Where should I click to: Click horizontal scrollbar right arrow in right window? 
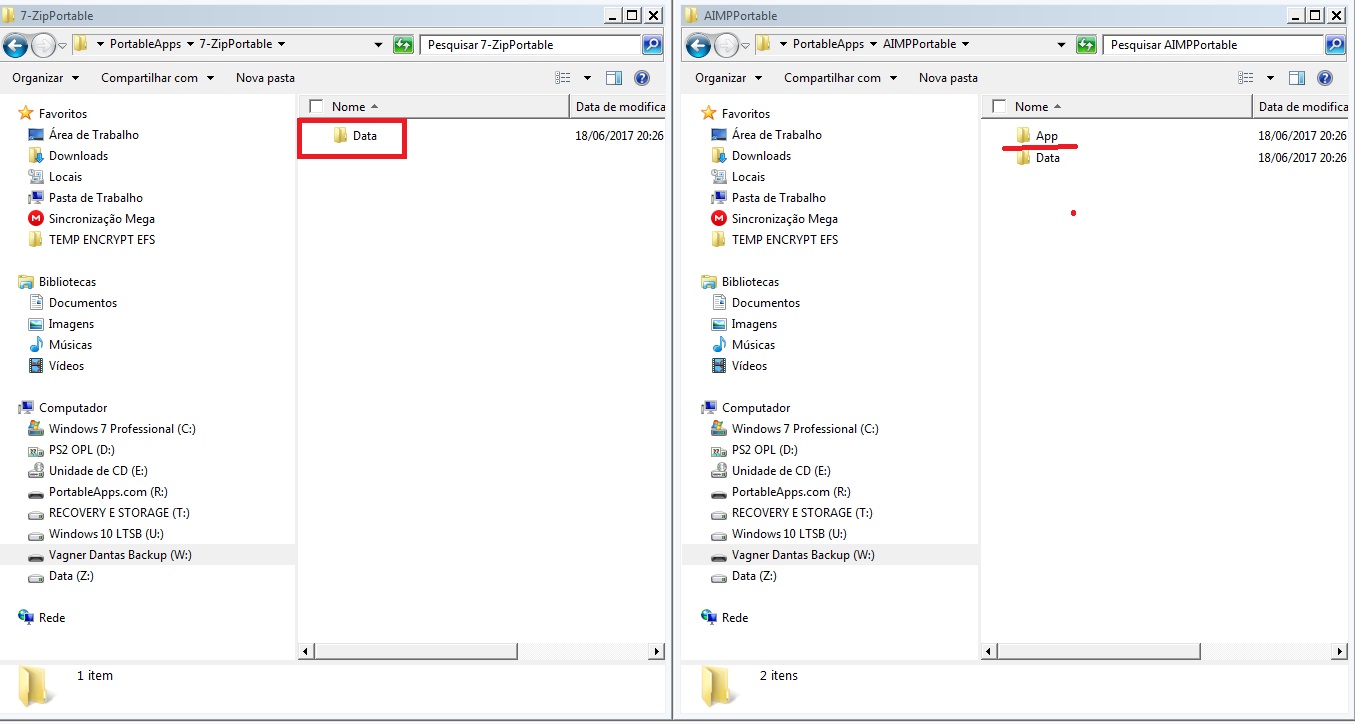point(1340,652)
